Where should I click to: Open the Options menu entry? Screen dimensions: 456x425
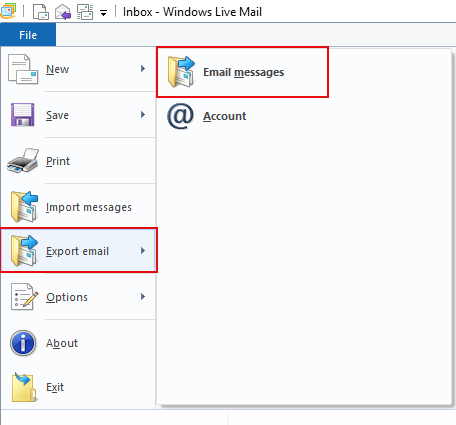(x=78, y=297)
